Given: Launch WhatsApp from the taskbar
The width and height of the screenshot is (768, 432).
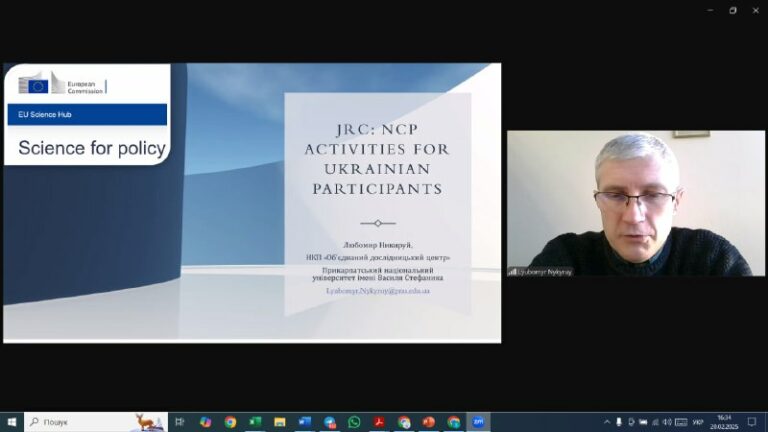Looking at the screenshot, I should point(354,422).
